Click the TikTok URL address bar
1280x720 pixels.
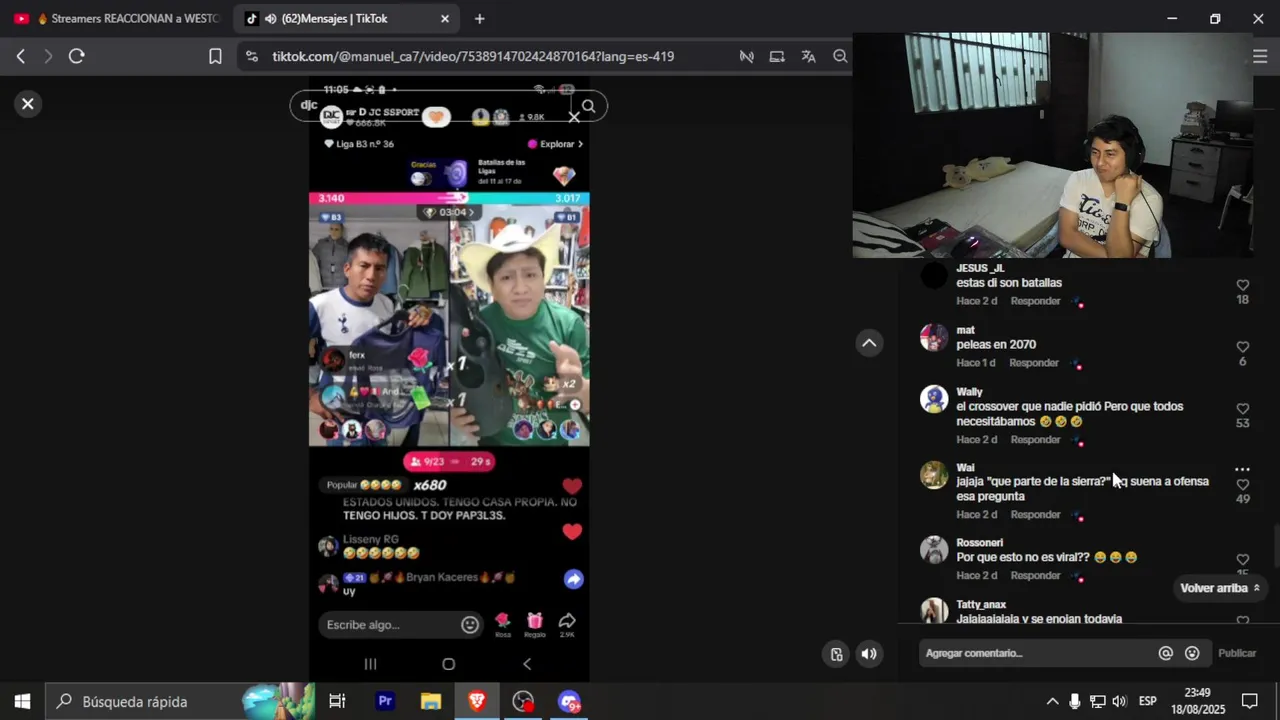(473, 56)
